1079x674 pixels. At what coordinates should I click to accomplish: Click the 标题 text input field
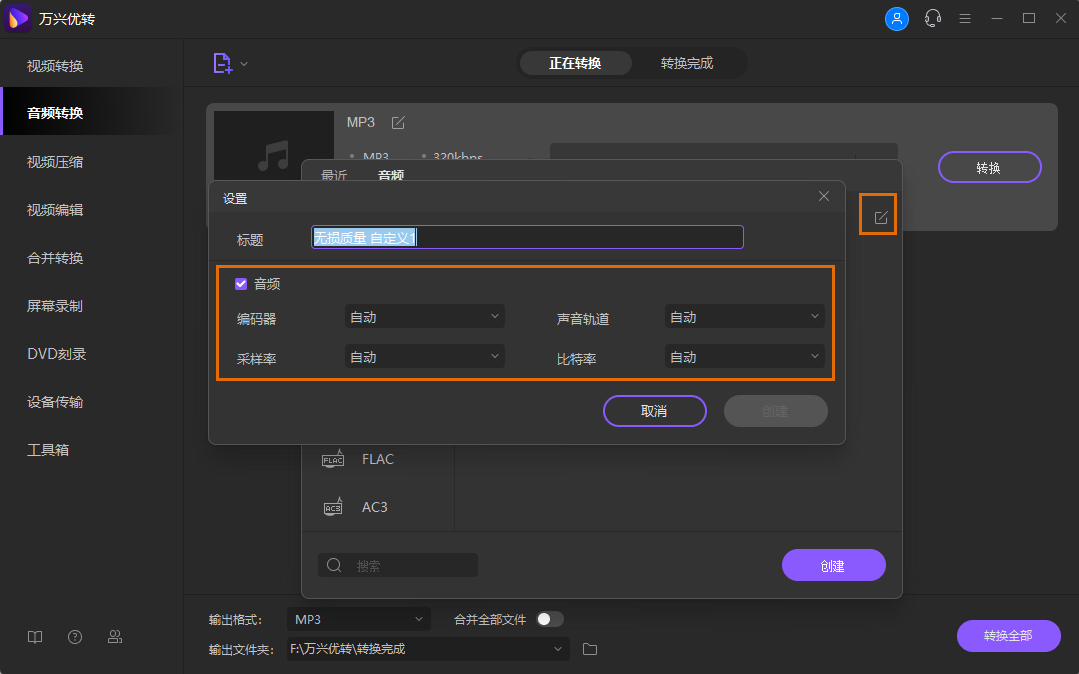click(x=527, y=237)
